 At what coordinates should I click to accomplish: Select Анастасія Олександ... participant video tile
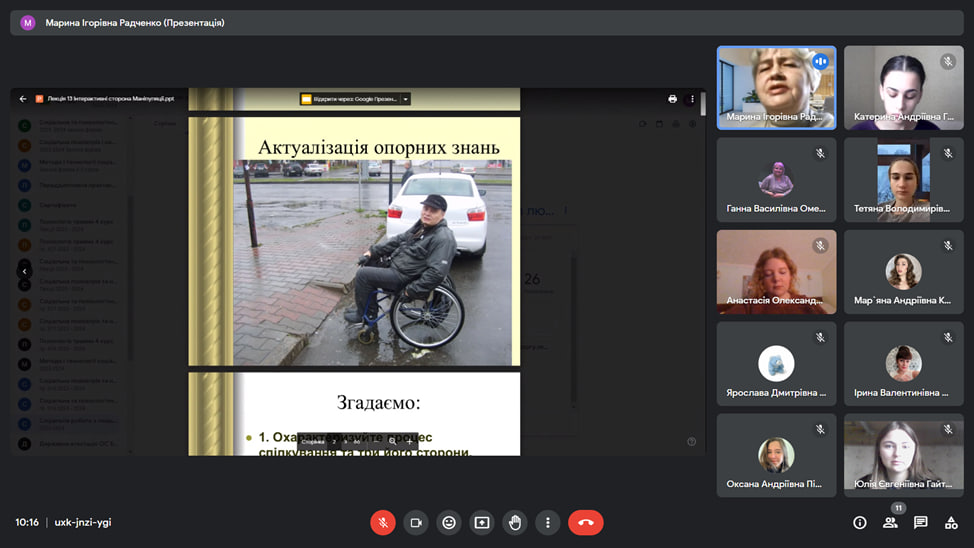tap(776, 271)
